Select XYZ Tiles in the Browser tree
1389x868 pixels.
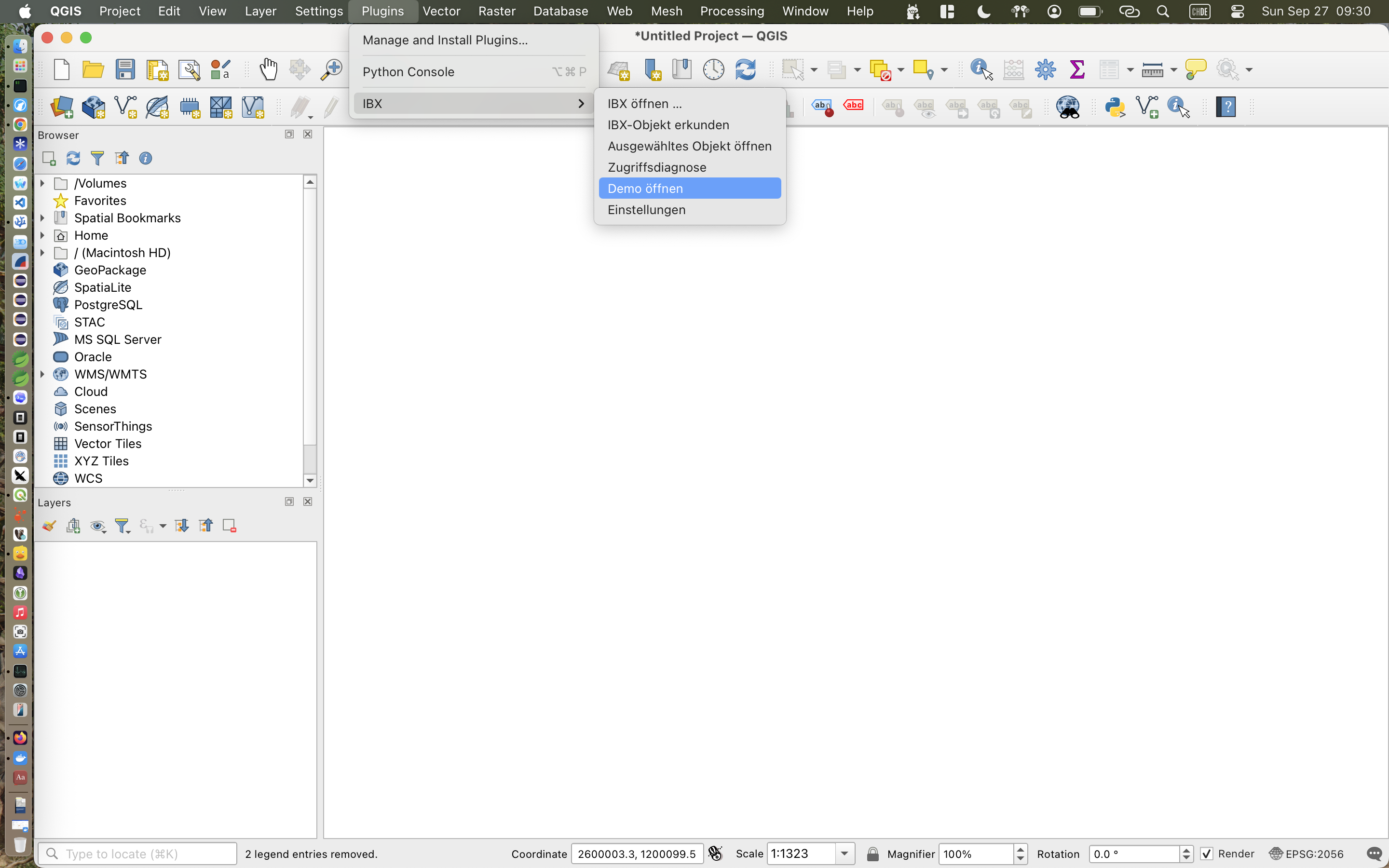tap(101, 461)
